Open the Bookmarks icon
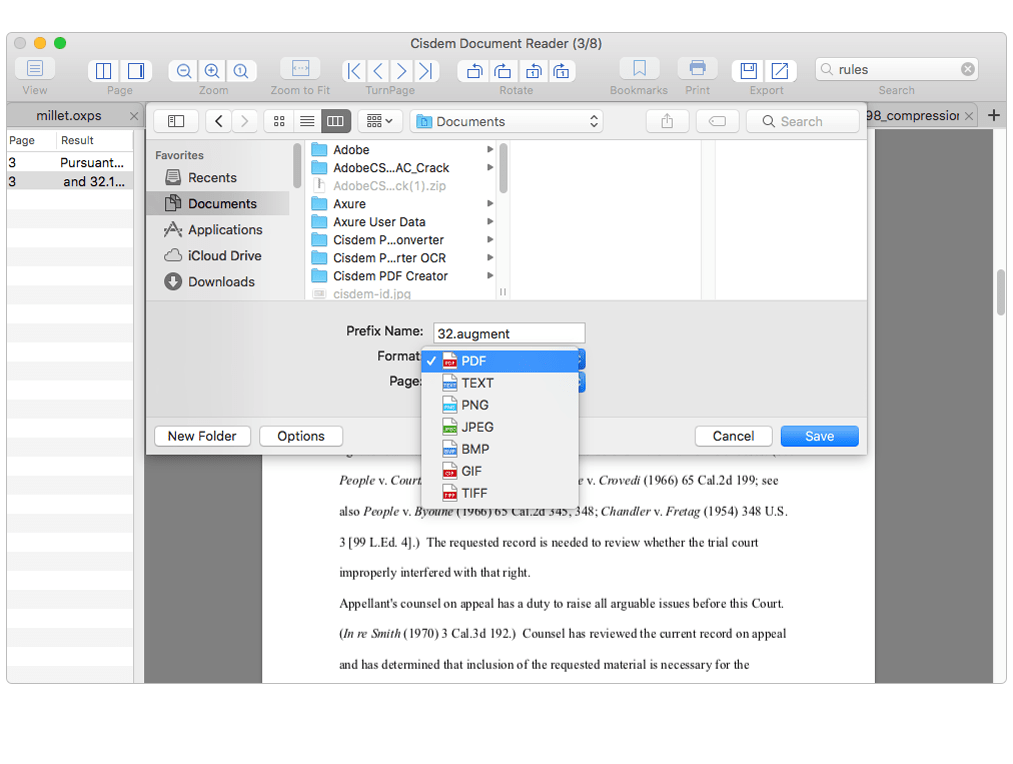Image resolution: width=1013 pixels, height=764 pixels. (639, 68)
